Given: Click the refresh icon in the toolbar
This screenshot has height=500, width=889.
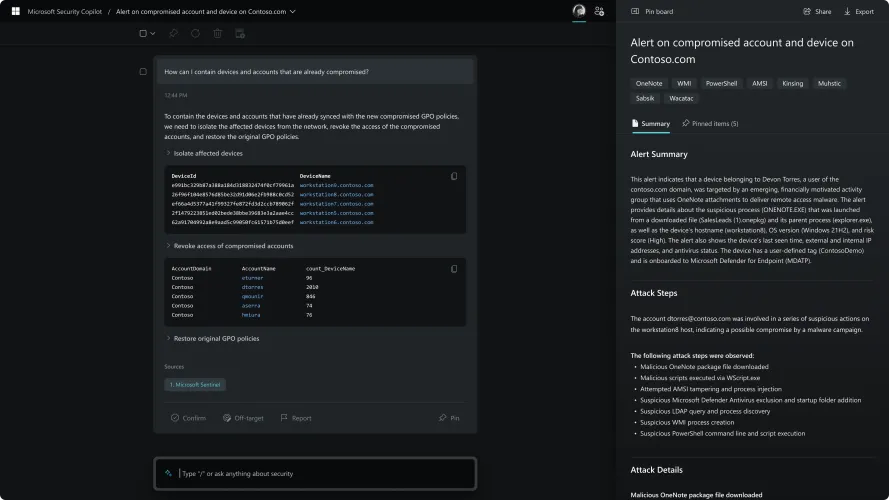Looking at the screenshot, I should pos(195,33).
